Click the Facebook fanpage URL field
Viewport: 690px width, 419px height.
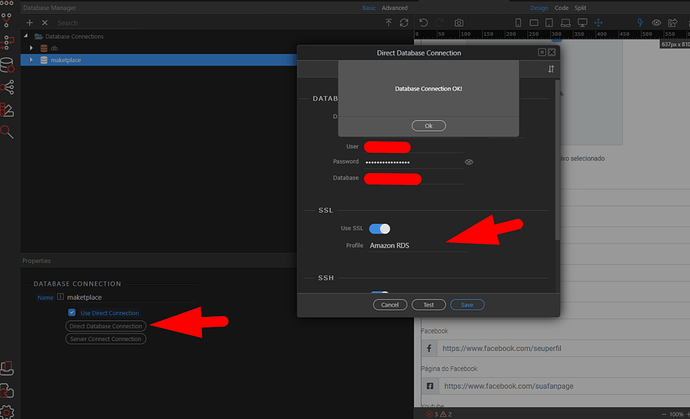pyautogui.click(x=563, y=386)
